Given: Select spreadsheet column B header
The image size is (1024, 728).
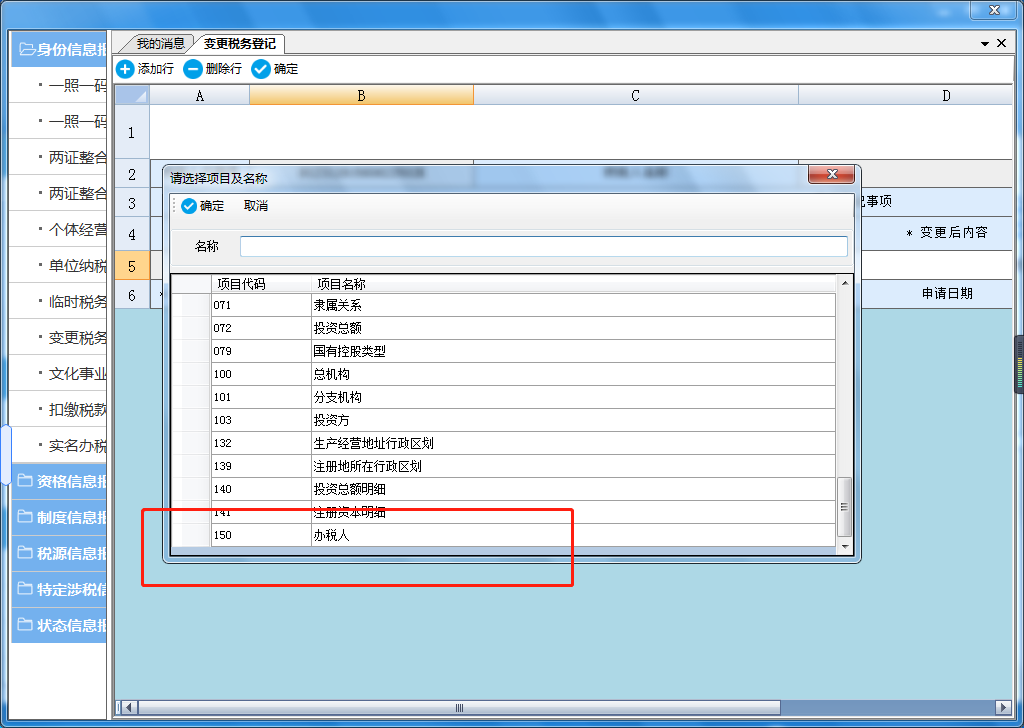Looking at the screenshot, I should click(x=361, y=95).
